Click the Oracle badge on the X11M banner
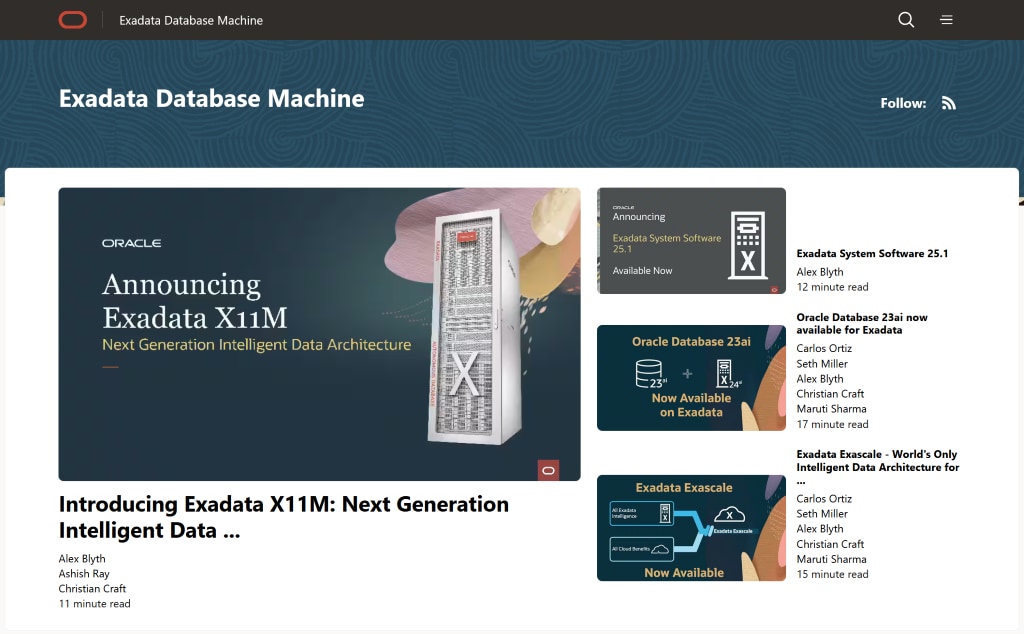The image size is (1024, 634). pyautogui.click(x=547, y=470)
